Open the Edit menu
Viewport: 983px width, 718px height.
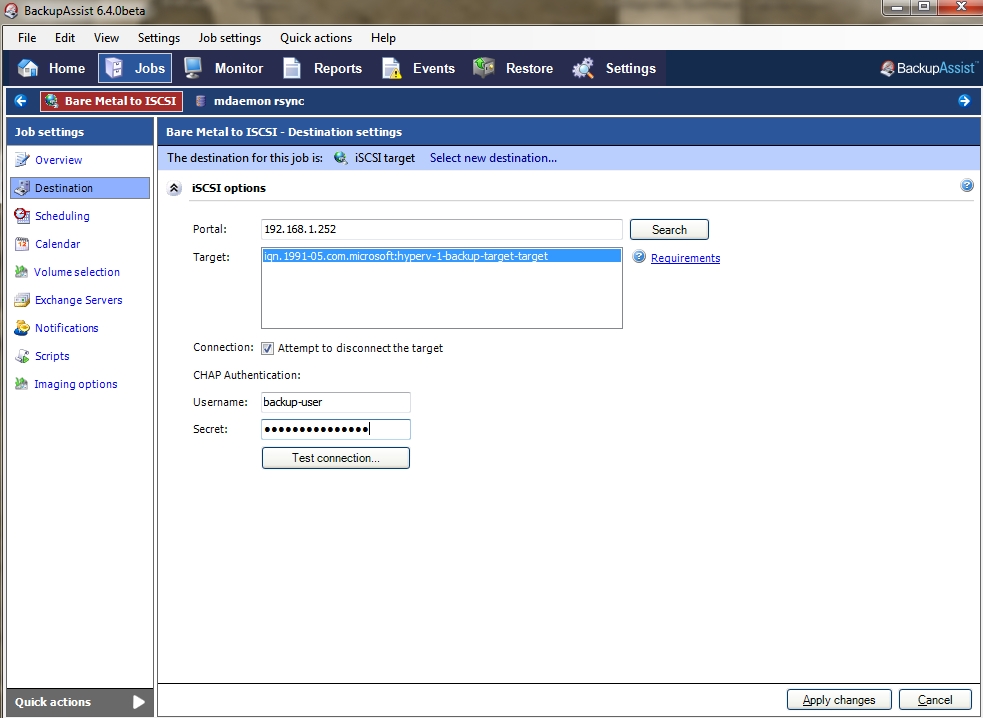click(x=65, y=38)
